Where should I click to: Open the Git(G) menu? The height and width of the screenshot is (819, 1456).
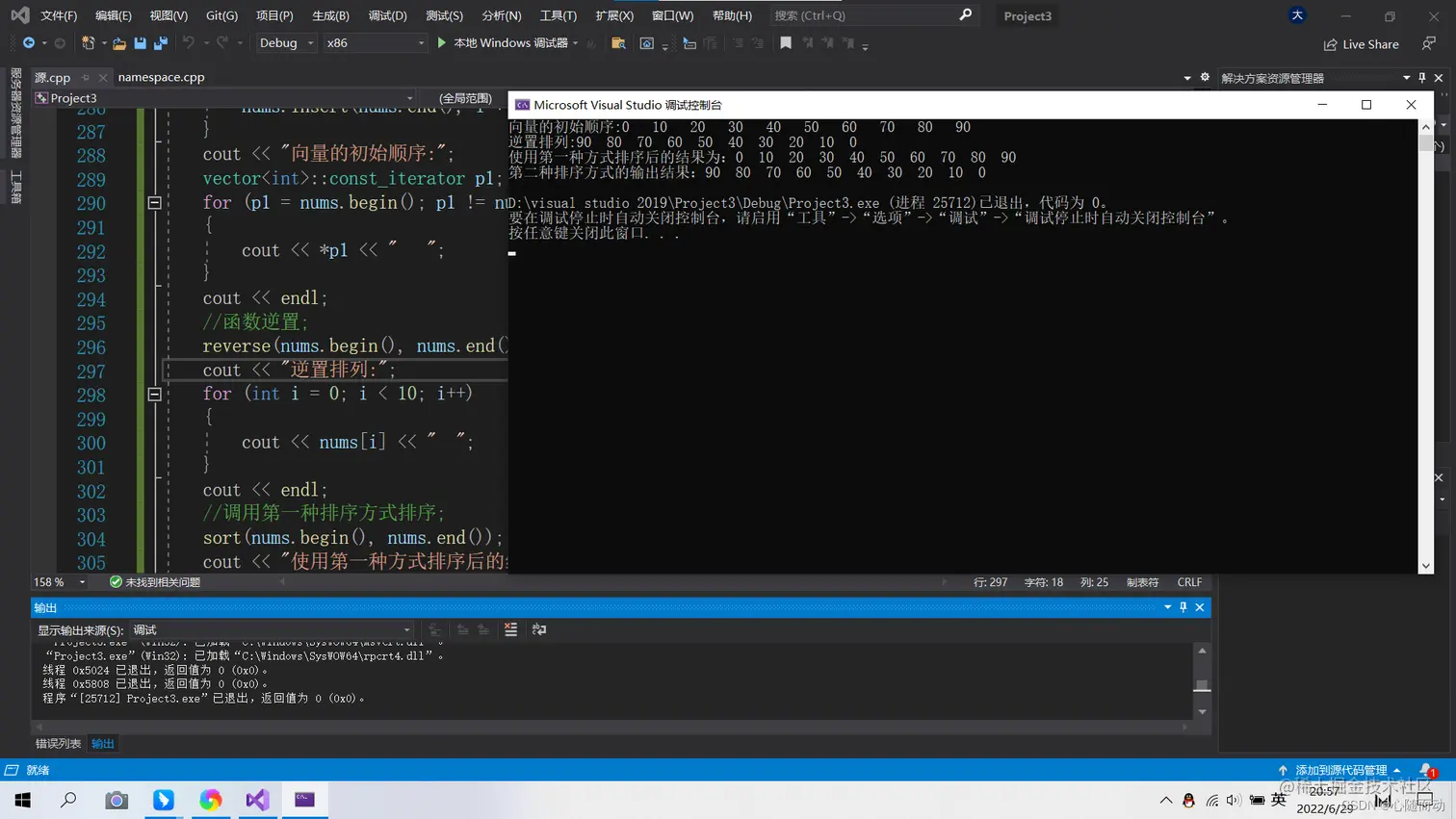pos(221,15)
